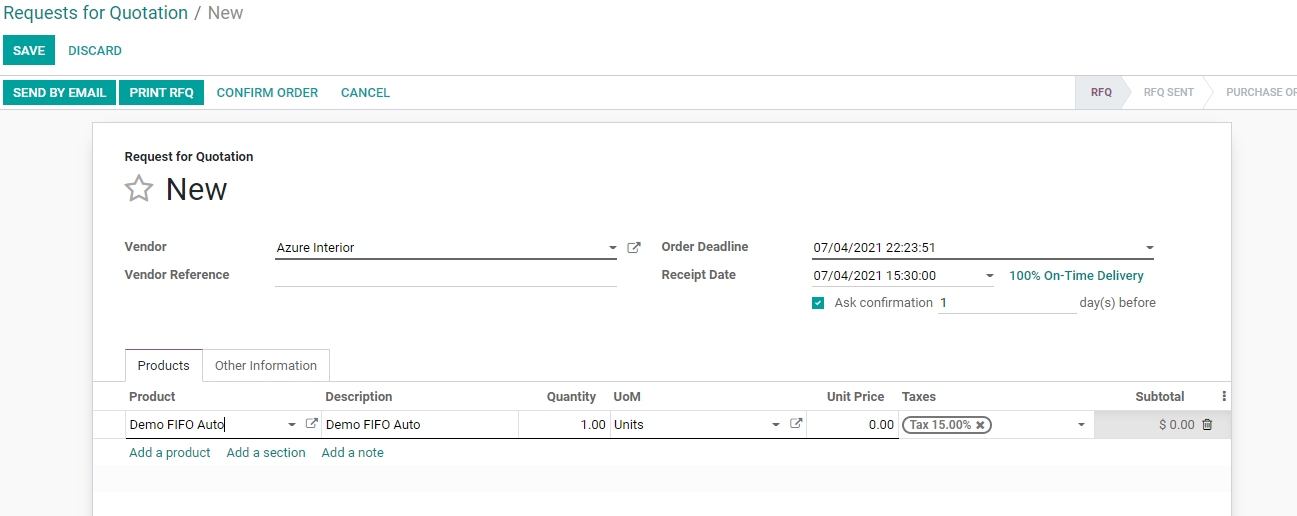Switch to the Other Information tab
The width and height of the screenshot is (1297, 516).
click(x=266, y=365)
